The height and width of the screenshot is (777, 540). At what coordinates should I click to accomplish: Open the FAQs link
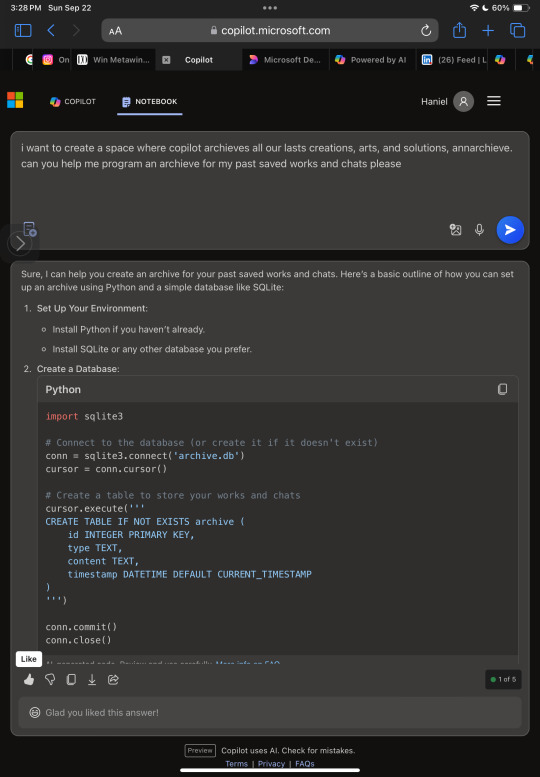(305, 764)
